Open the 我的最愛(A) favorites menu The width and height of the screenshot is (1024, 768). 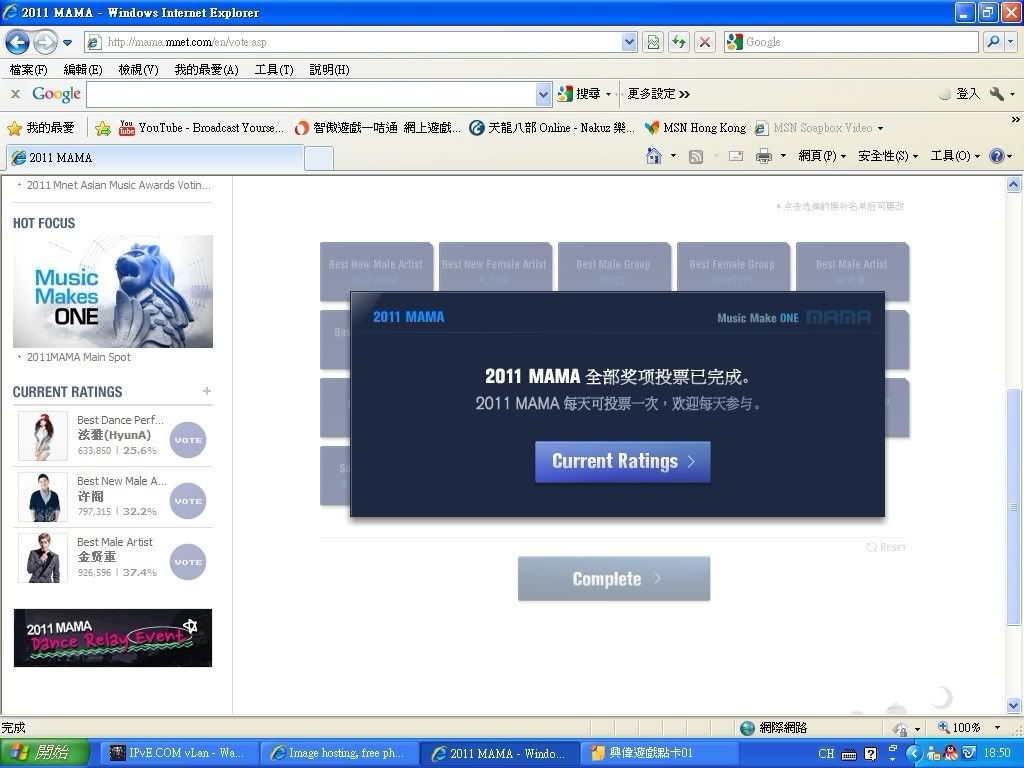(206, 70)
